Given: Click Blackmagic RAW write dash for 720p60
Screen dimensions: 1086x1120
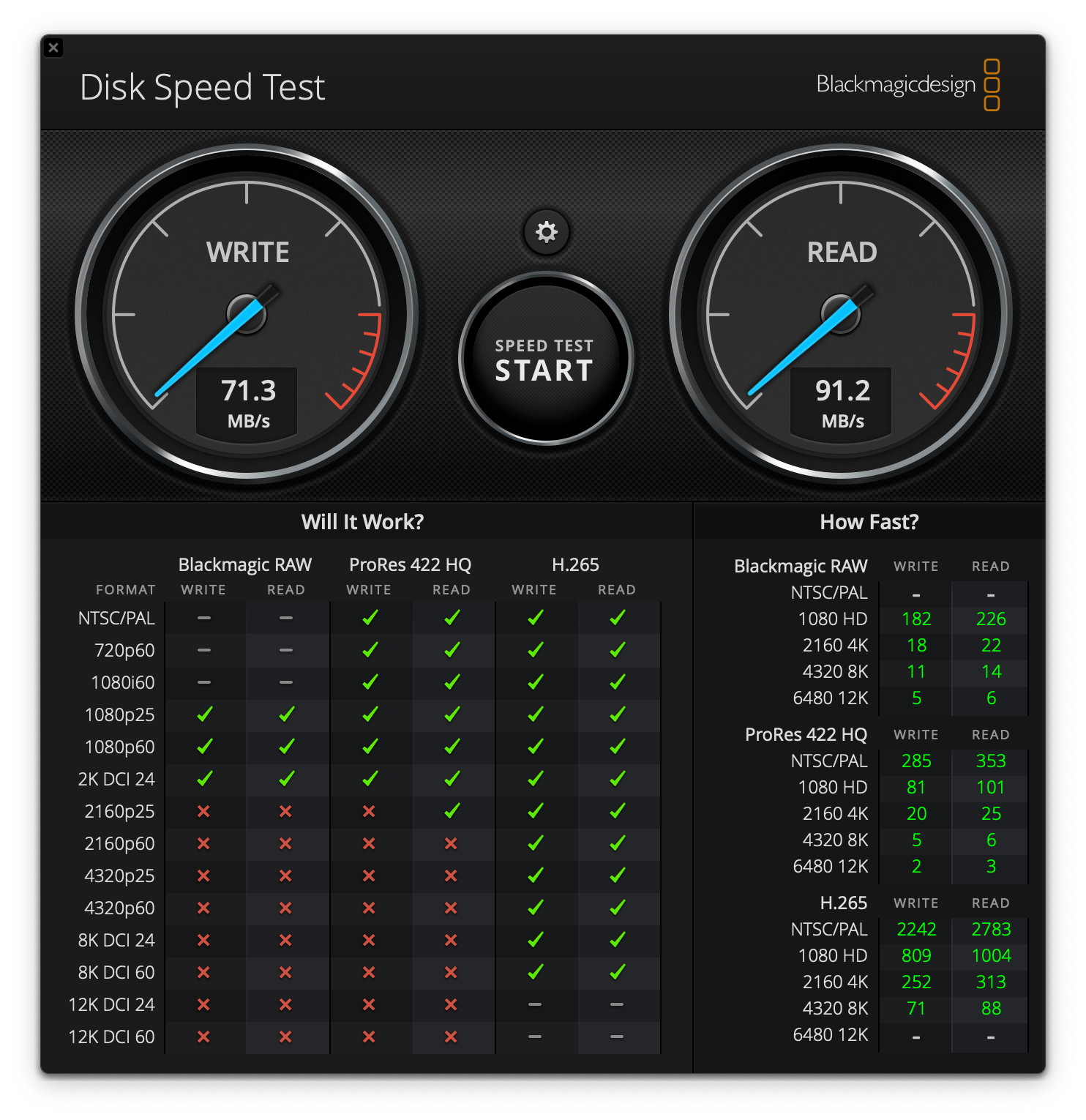Looking at the screenshot, I should pos(204,650).
